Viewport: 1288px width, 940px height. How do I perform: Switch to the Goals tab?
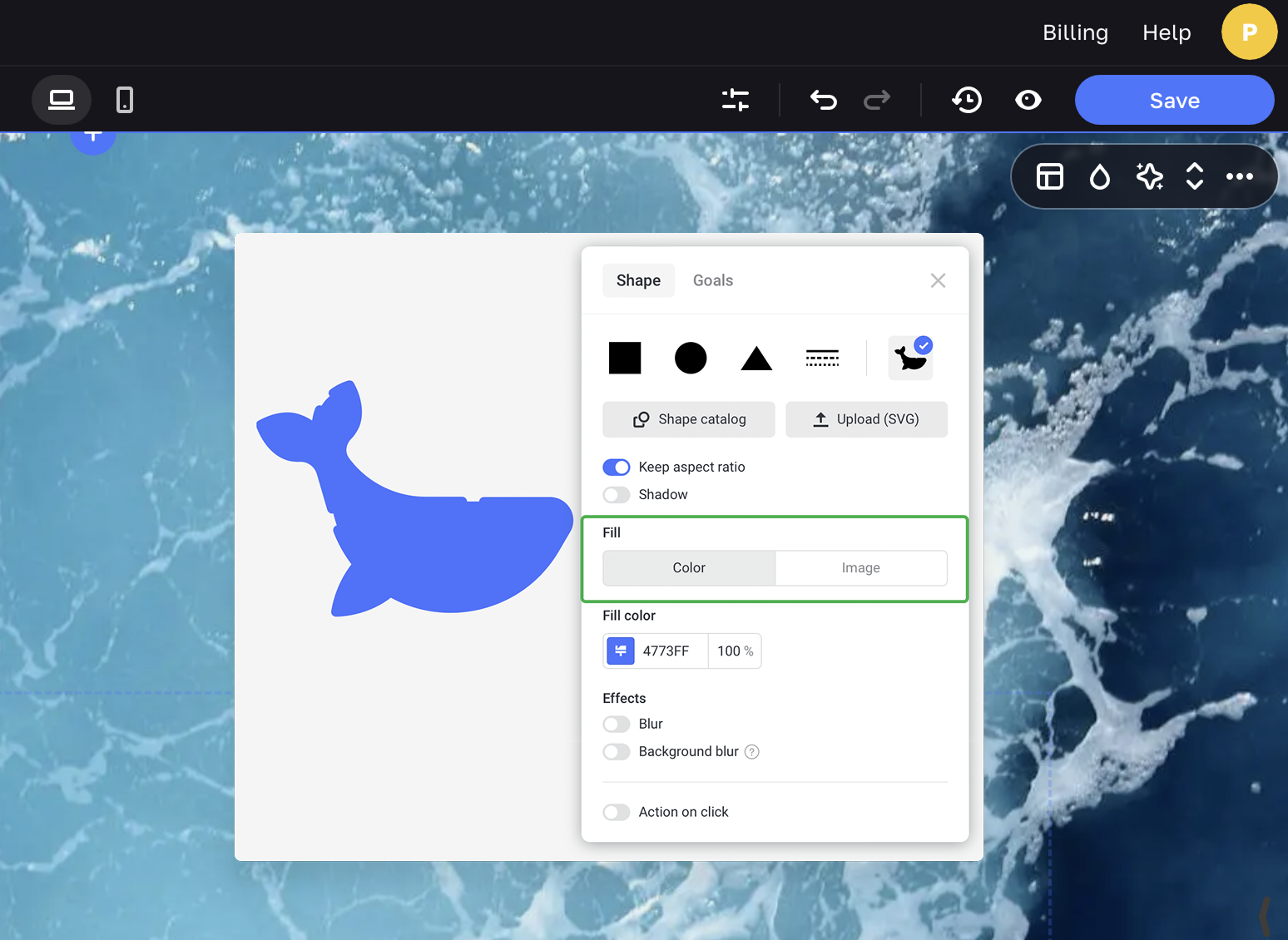point(713,280)
